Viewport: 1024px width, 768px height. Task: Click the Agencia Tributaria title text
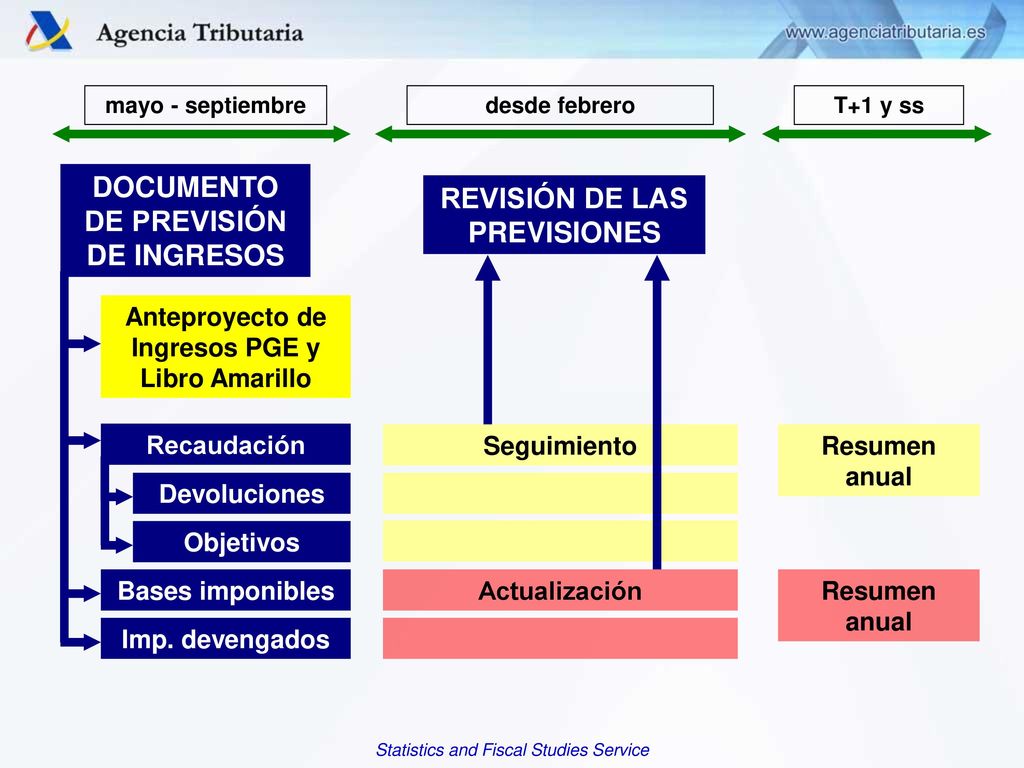point(200,33)
